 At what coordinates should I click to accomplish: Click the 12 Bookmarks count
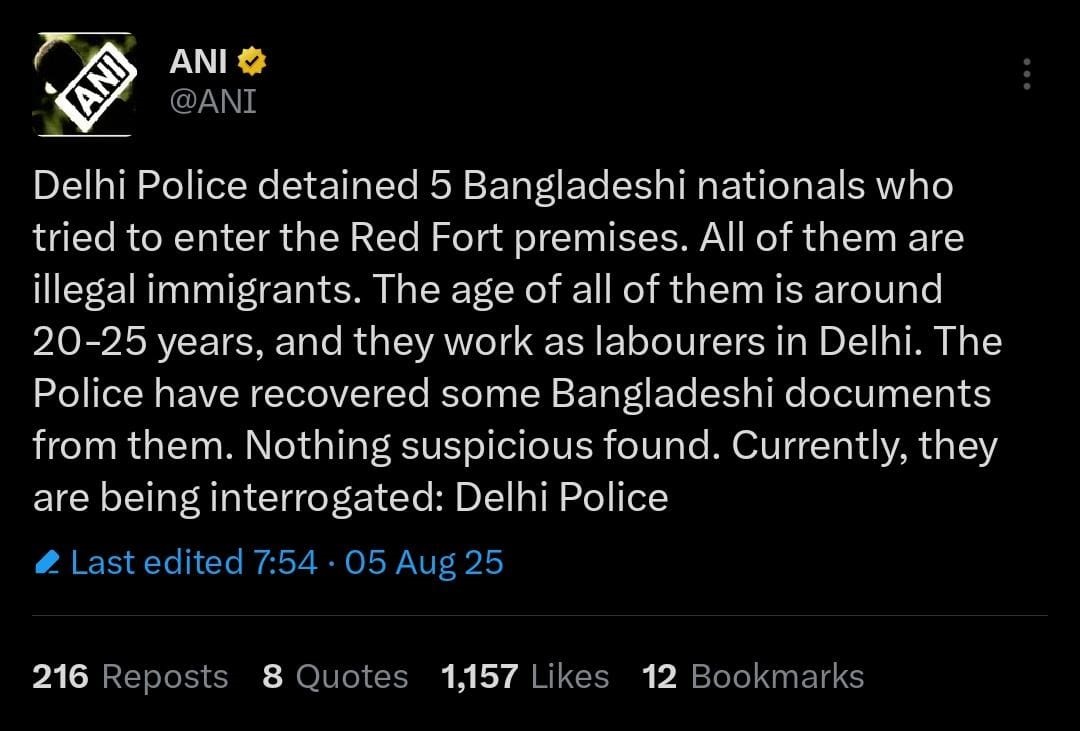[754, 676]
